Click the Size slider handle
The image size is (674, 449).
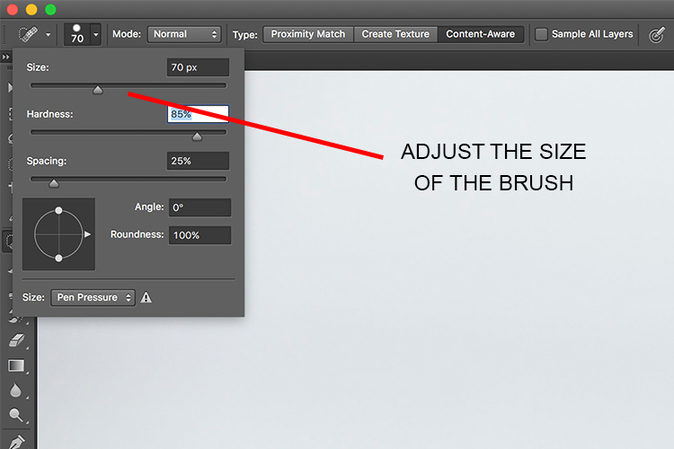coord(98,90)
